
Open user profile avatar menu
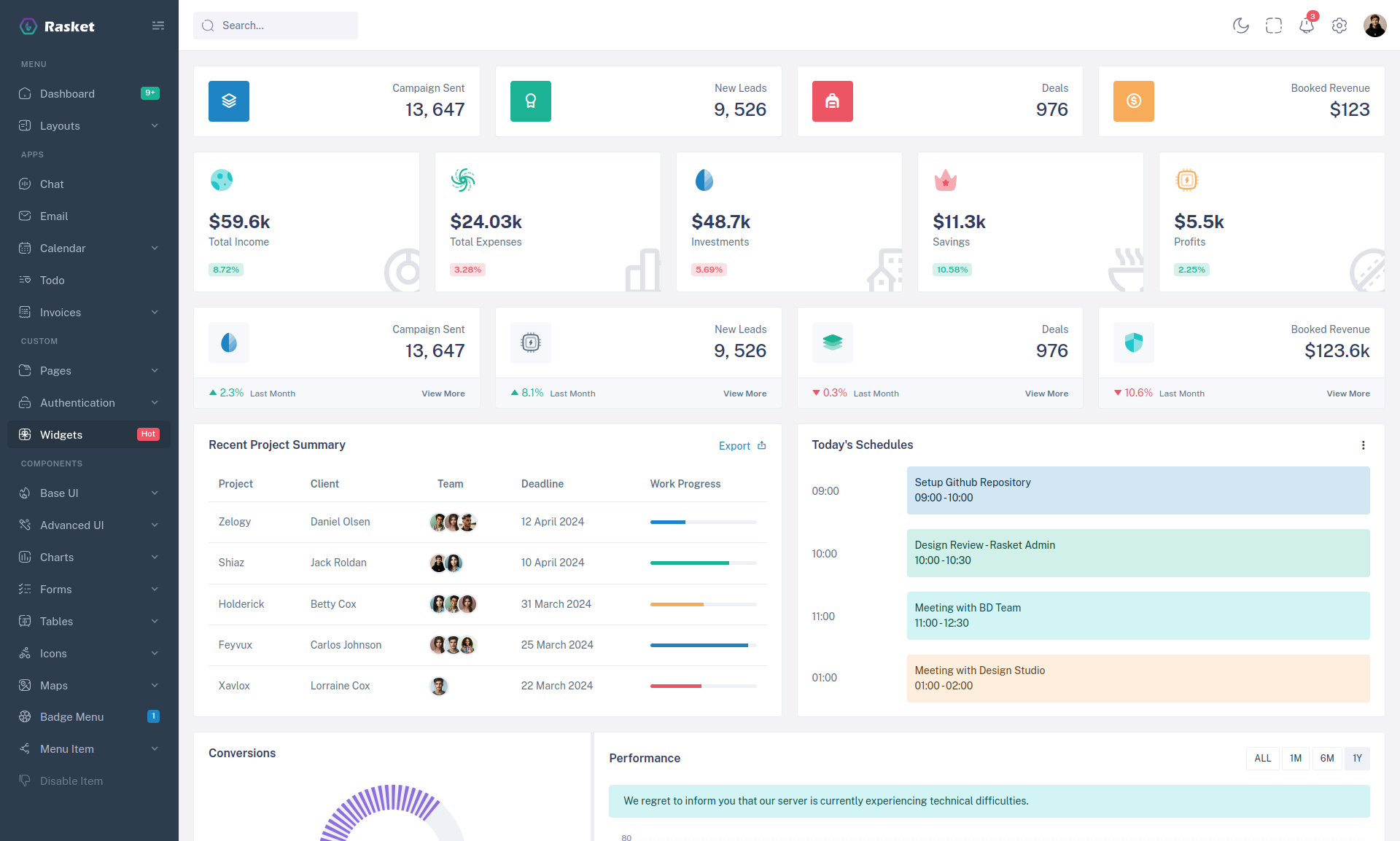tap(1374, 26)
